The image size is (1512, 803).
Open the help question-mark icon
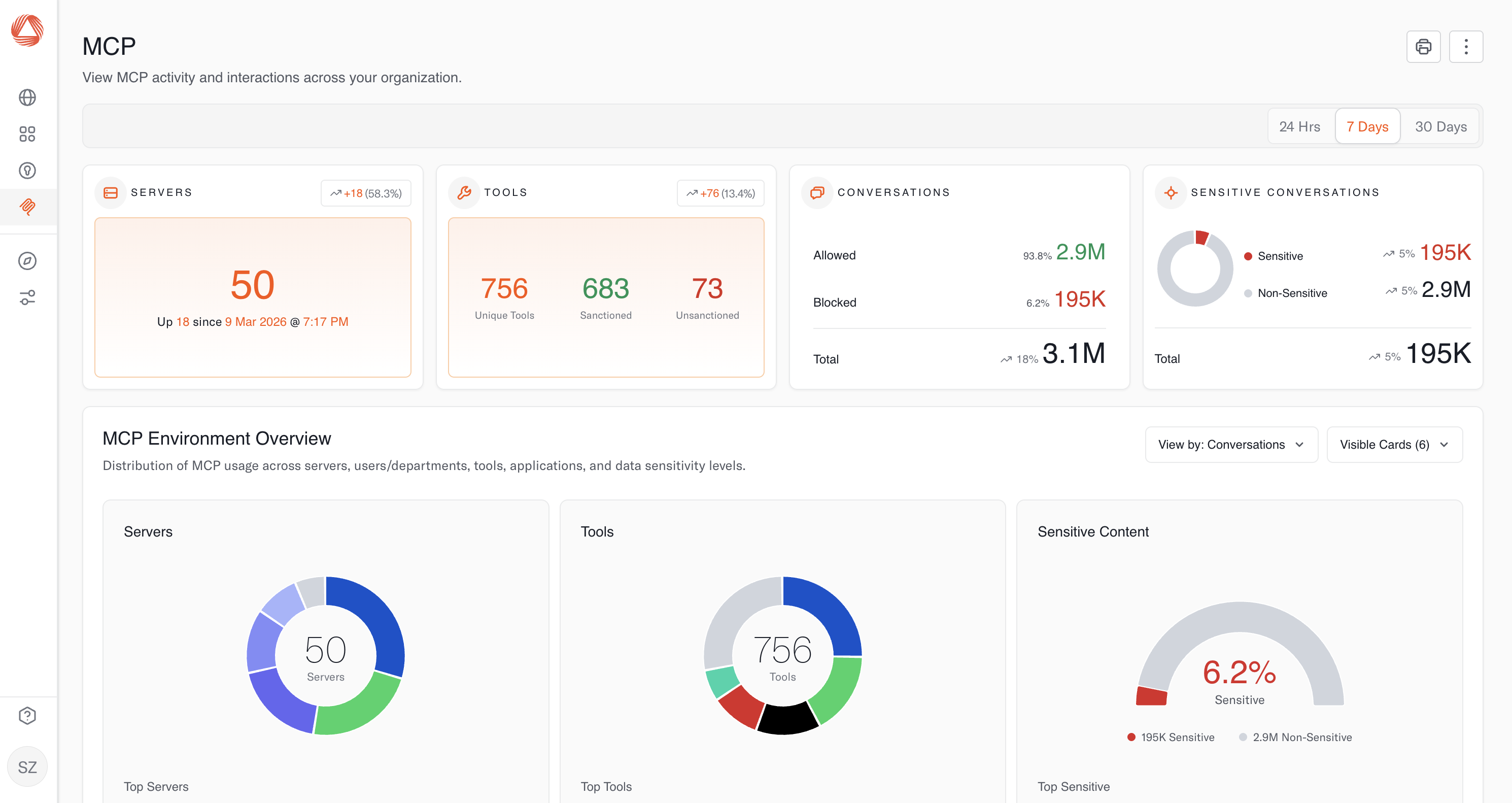[x=27, y=716]
